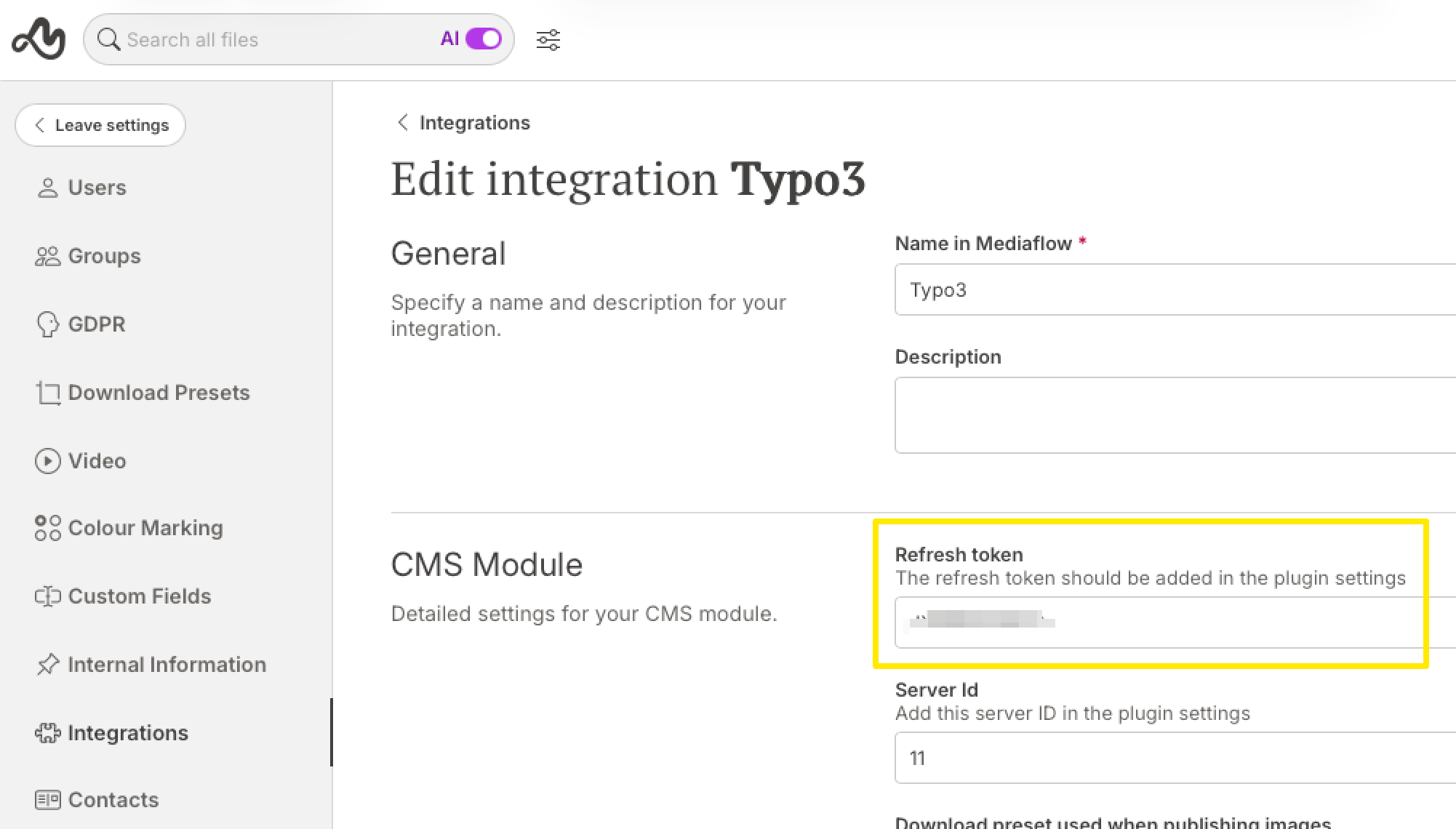
Task: Click the Video play icon
Action: point(47,461)
